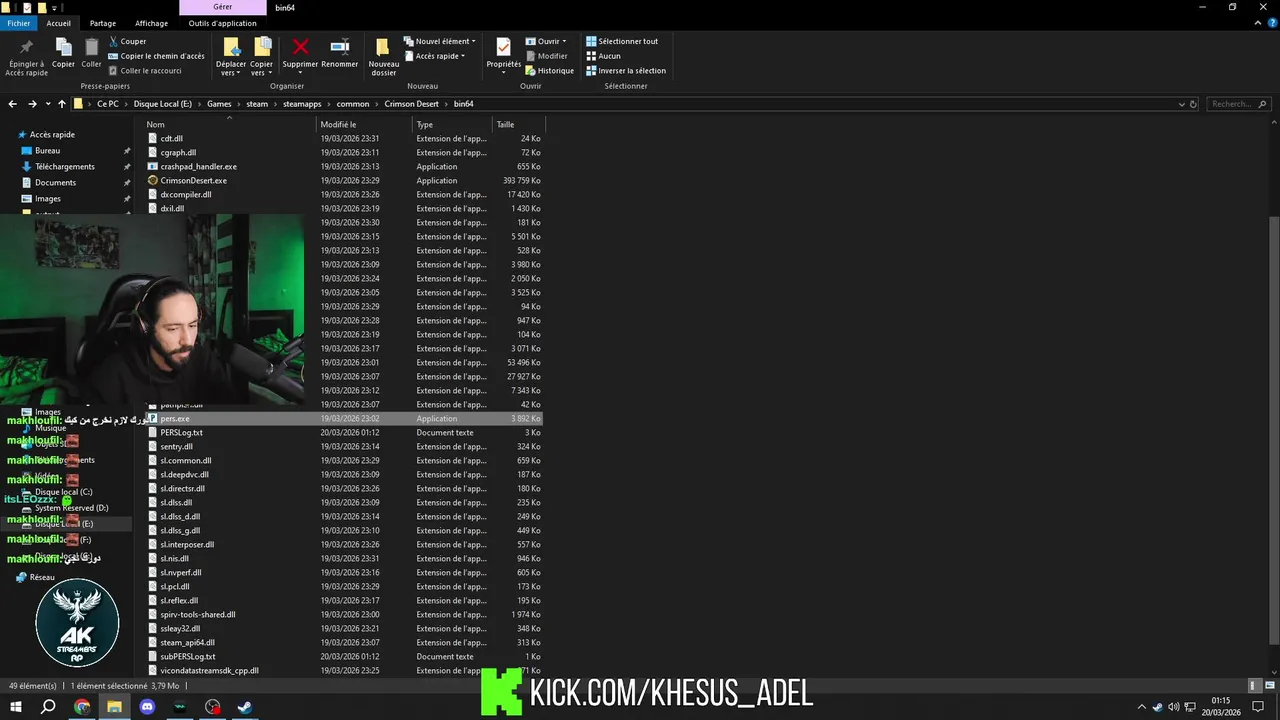Go to Ce PC in the breadcrumb

point(107,104)
